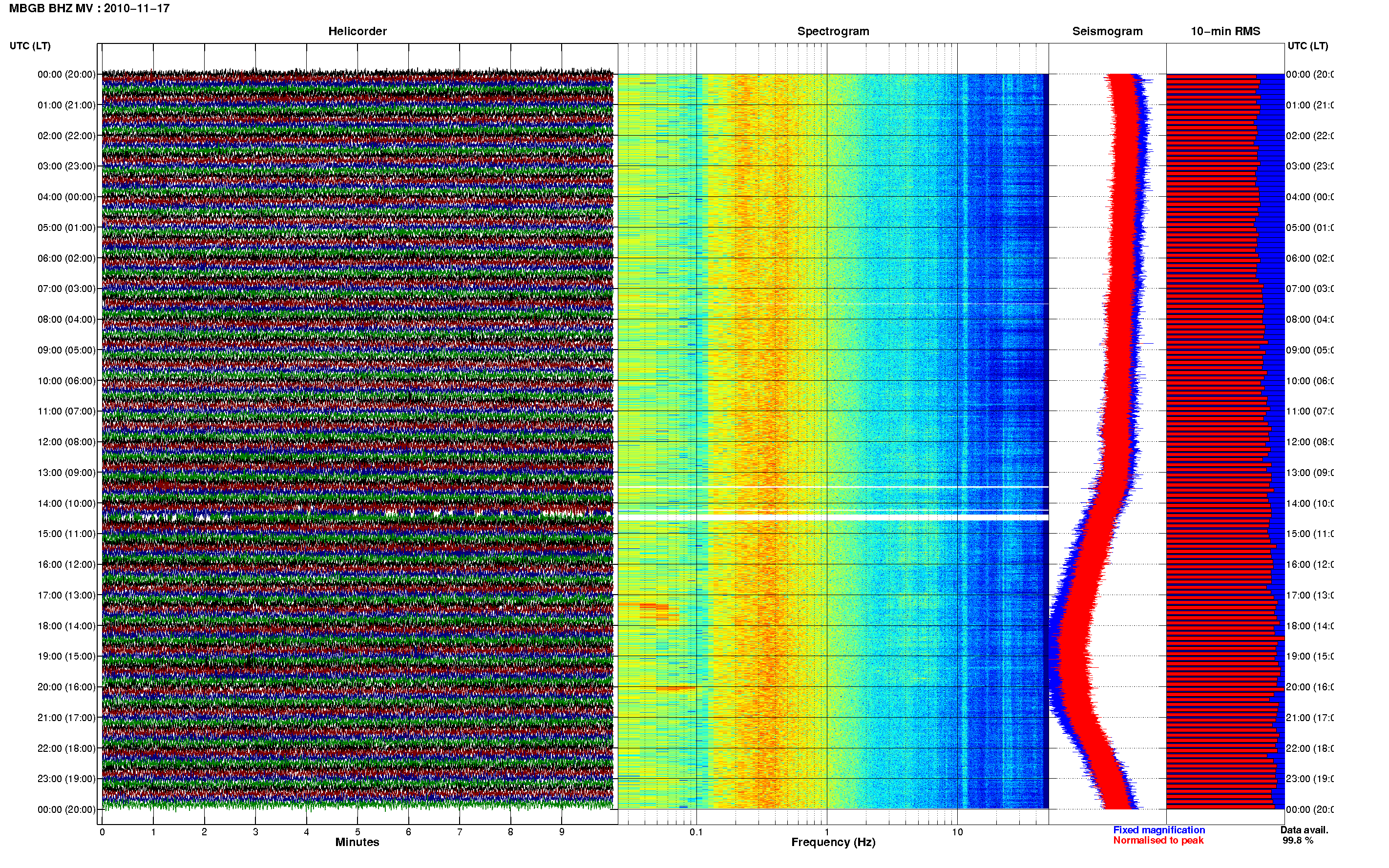Click the left time label '03:00 (23:00)'
This screenshot has width=1389, height=868.
(x=66, y=166)
